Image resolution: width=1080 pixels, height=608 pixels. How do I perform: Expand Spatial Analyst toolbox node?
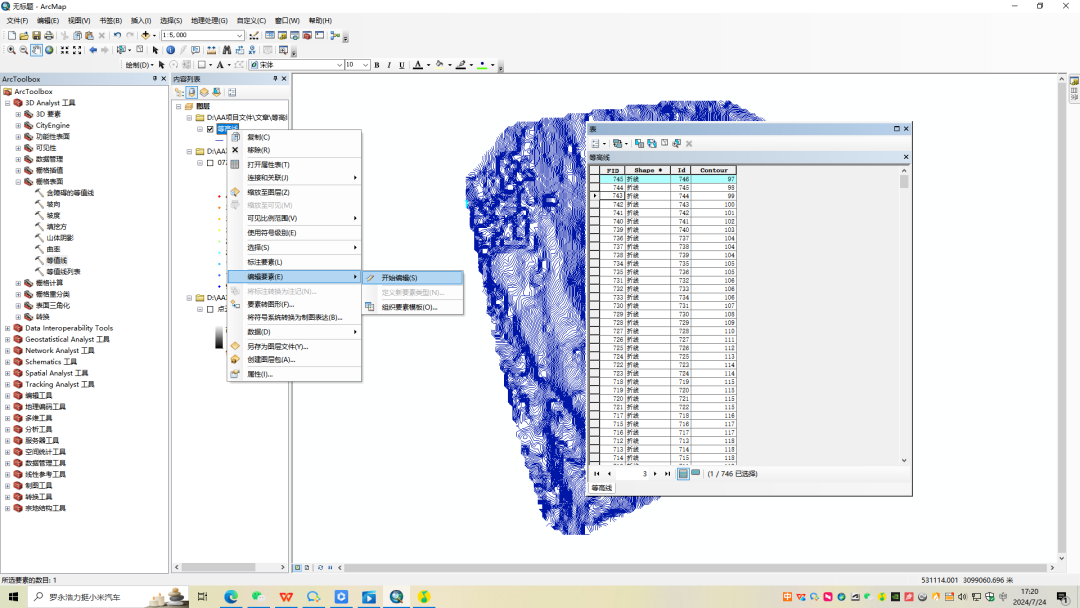8,373
